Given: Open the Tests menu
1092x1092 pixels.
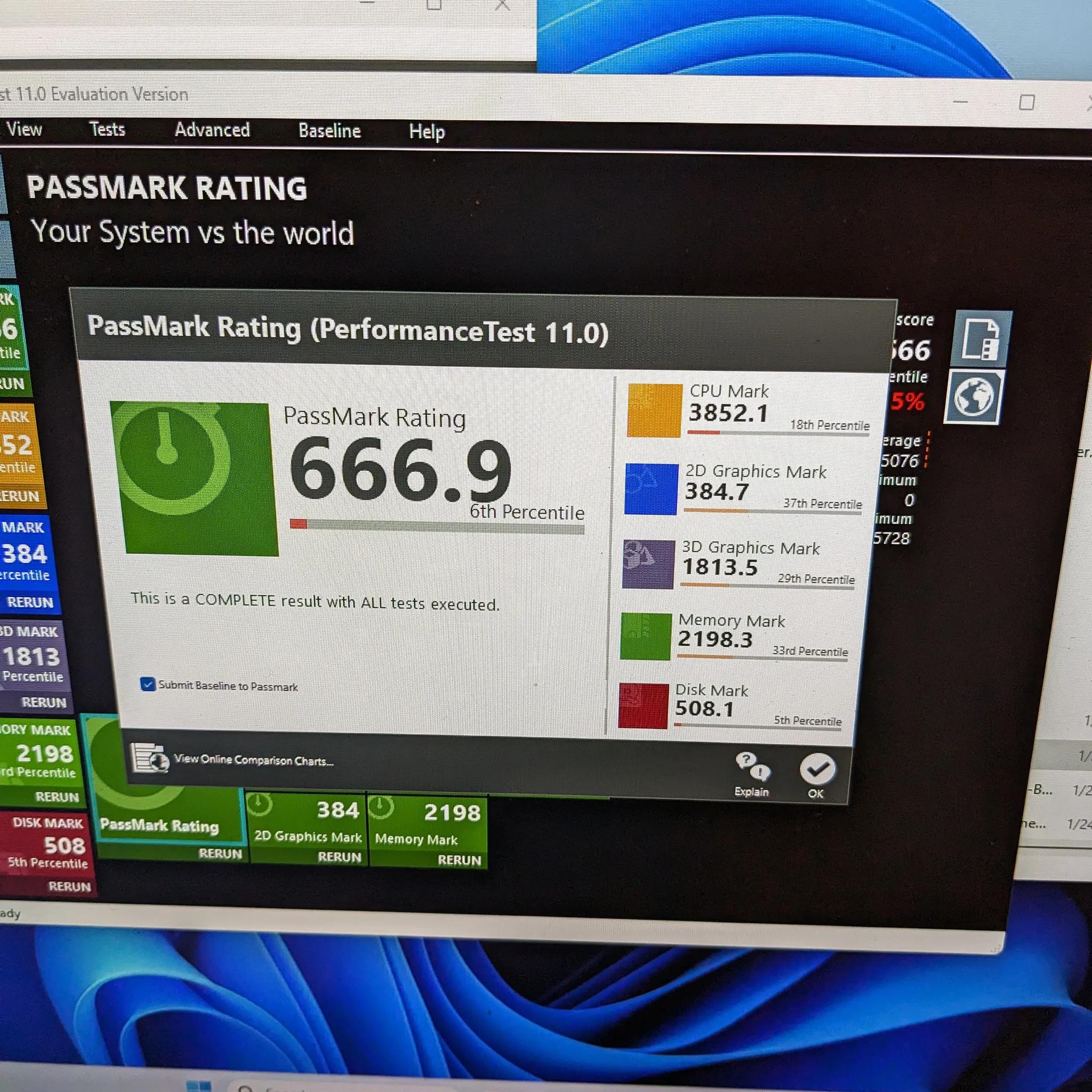Looking at the screenshot, I should pos(107,130).
